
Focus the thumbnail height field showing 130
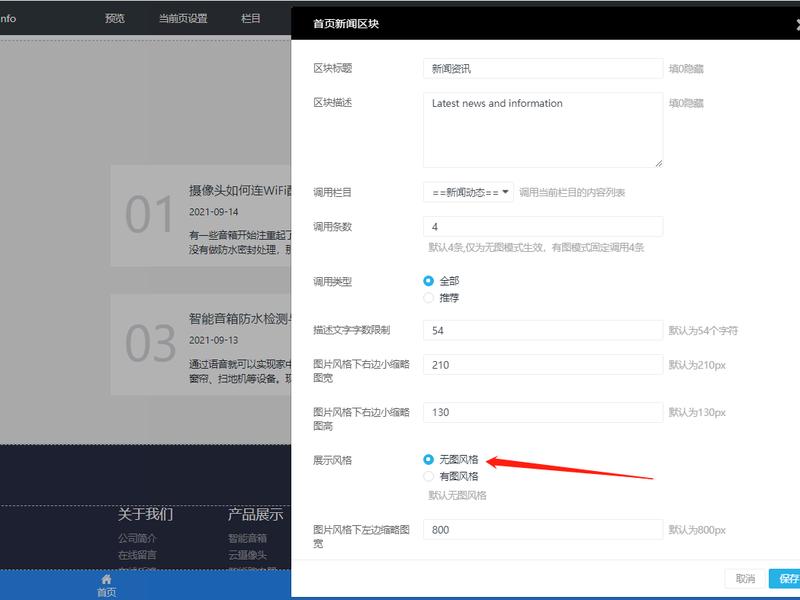(543, 412)
